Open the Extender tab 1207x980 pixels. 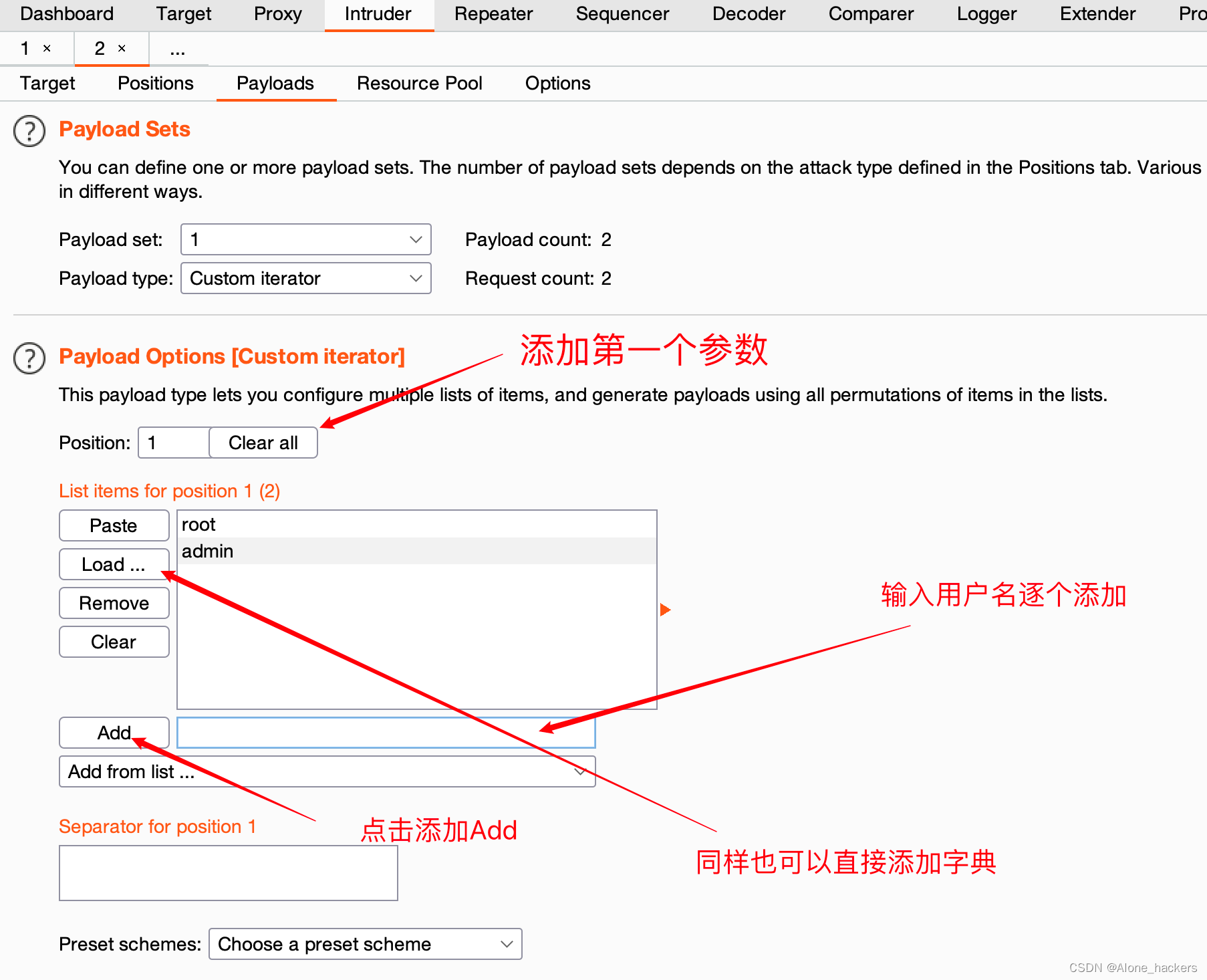tap(1097, 14)
